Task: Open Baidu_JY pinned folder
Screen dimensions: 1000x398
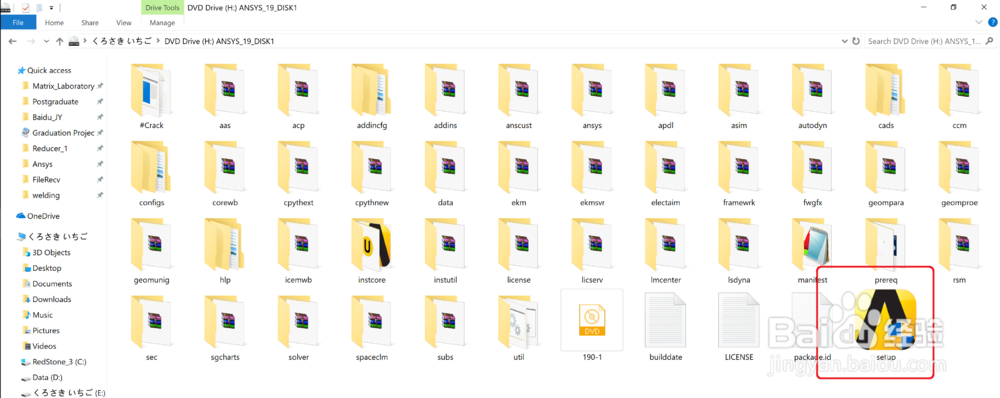Action: (47, 117)
